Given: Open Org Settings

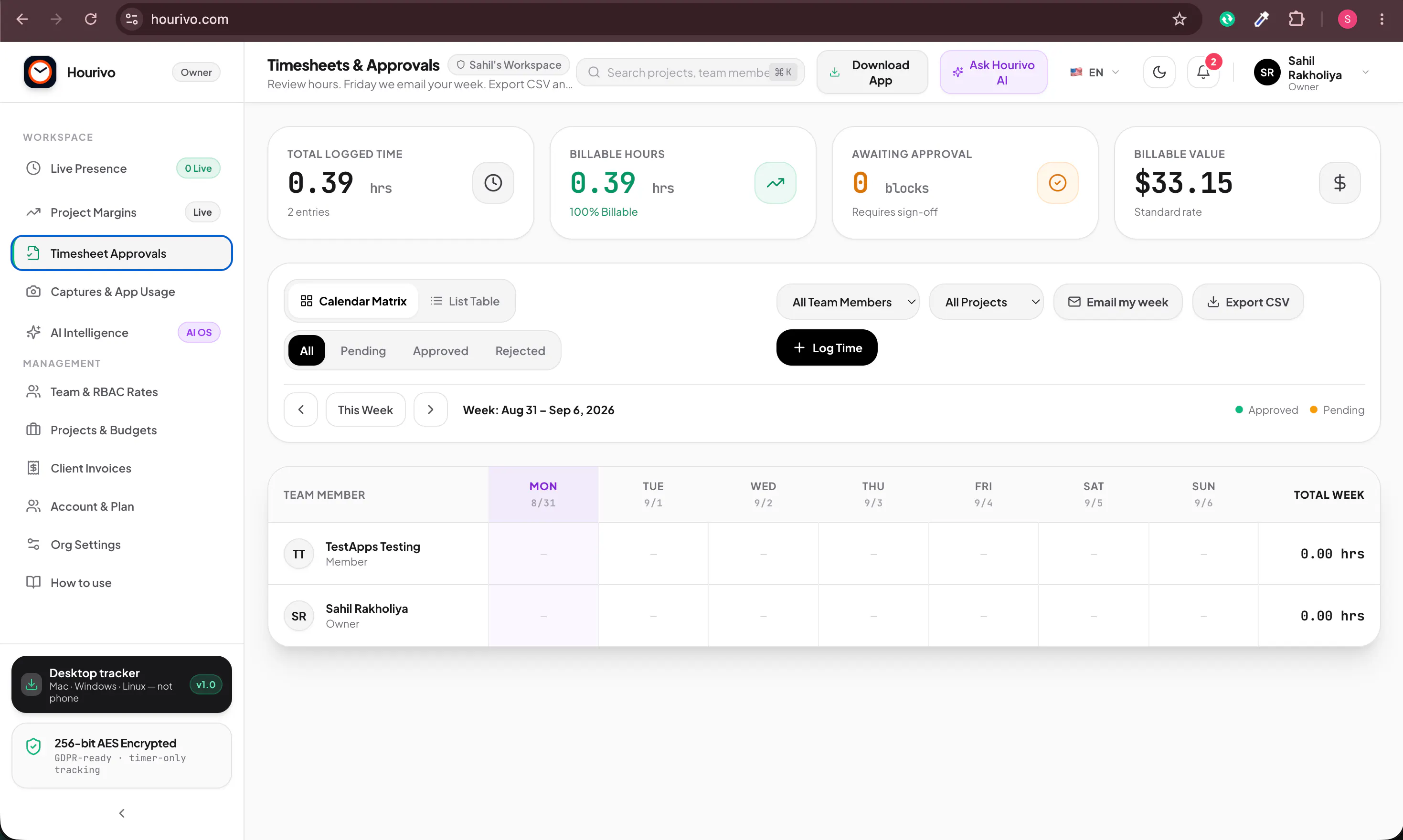Looking at the screenshot, I should (122, 545).
